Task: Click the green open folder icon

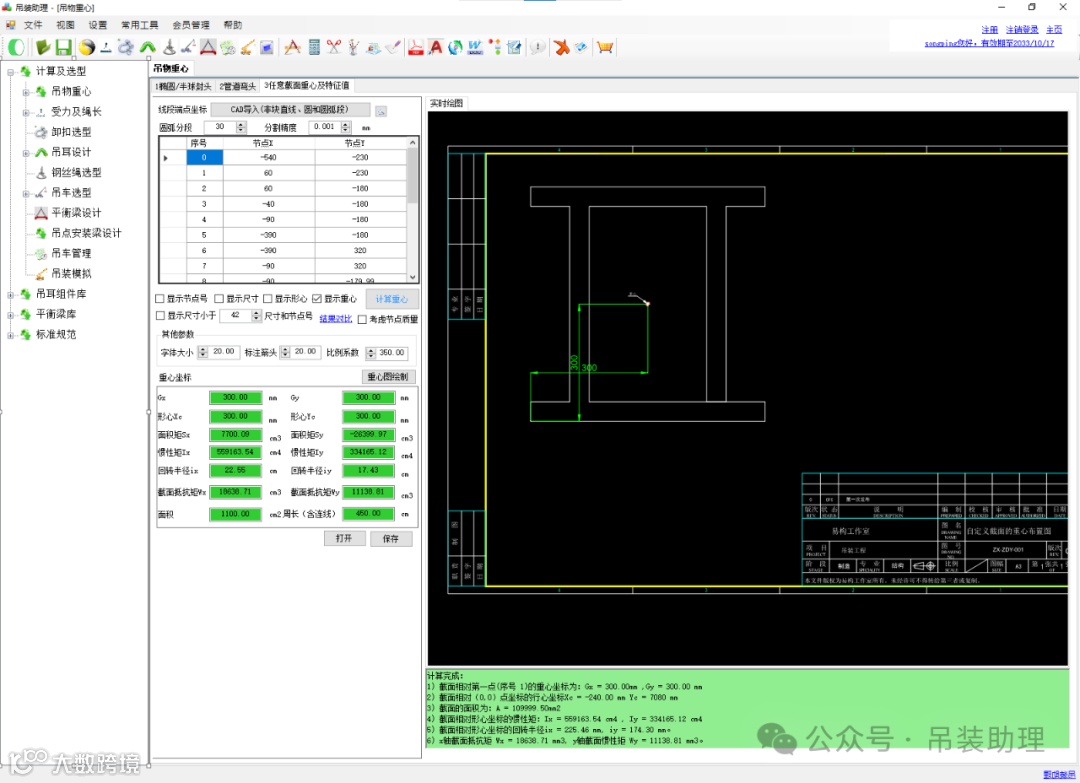Action: coord(43,47)
